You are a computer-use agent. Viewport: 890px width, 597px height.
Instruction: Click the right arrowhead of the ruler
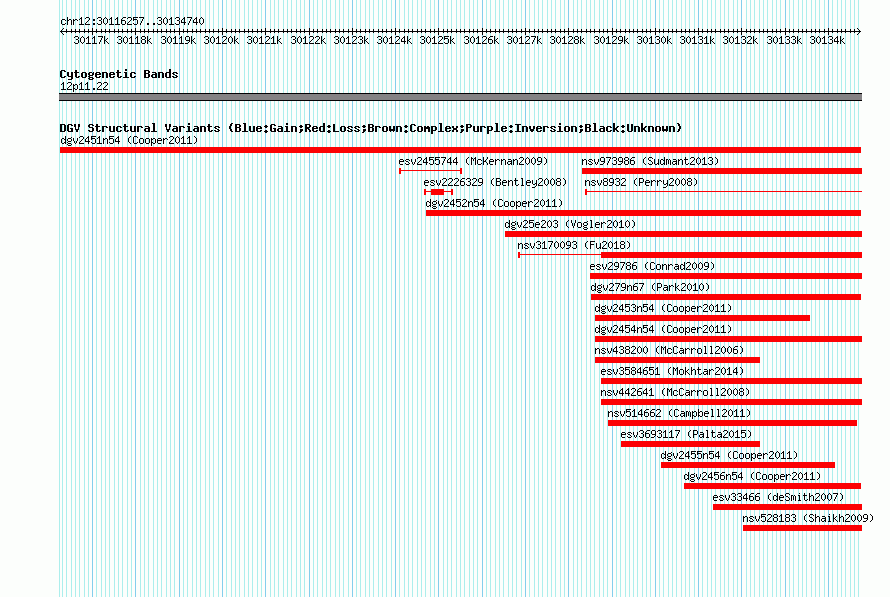point(859,31)
